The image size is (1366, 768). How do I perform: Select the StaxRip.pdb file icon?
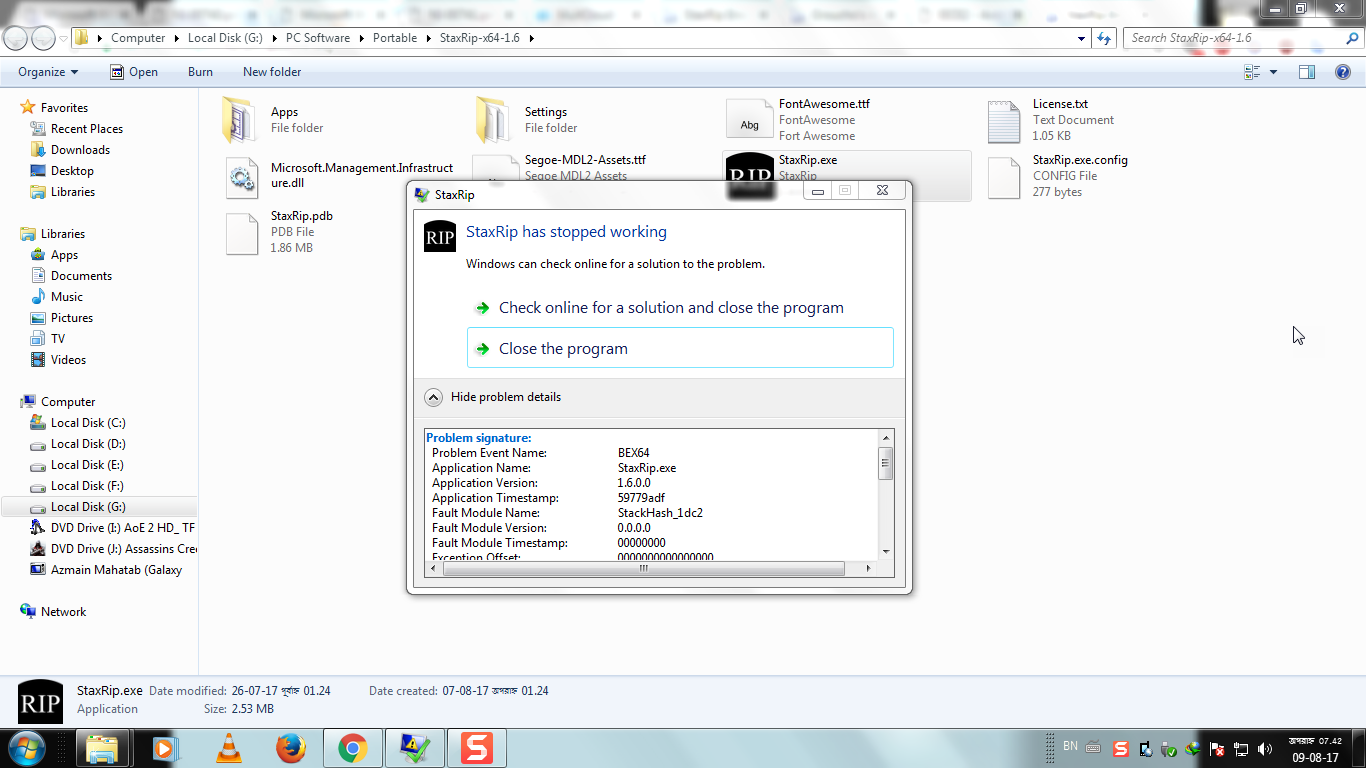point(242,233)
